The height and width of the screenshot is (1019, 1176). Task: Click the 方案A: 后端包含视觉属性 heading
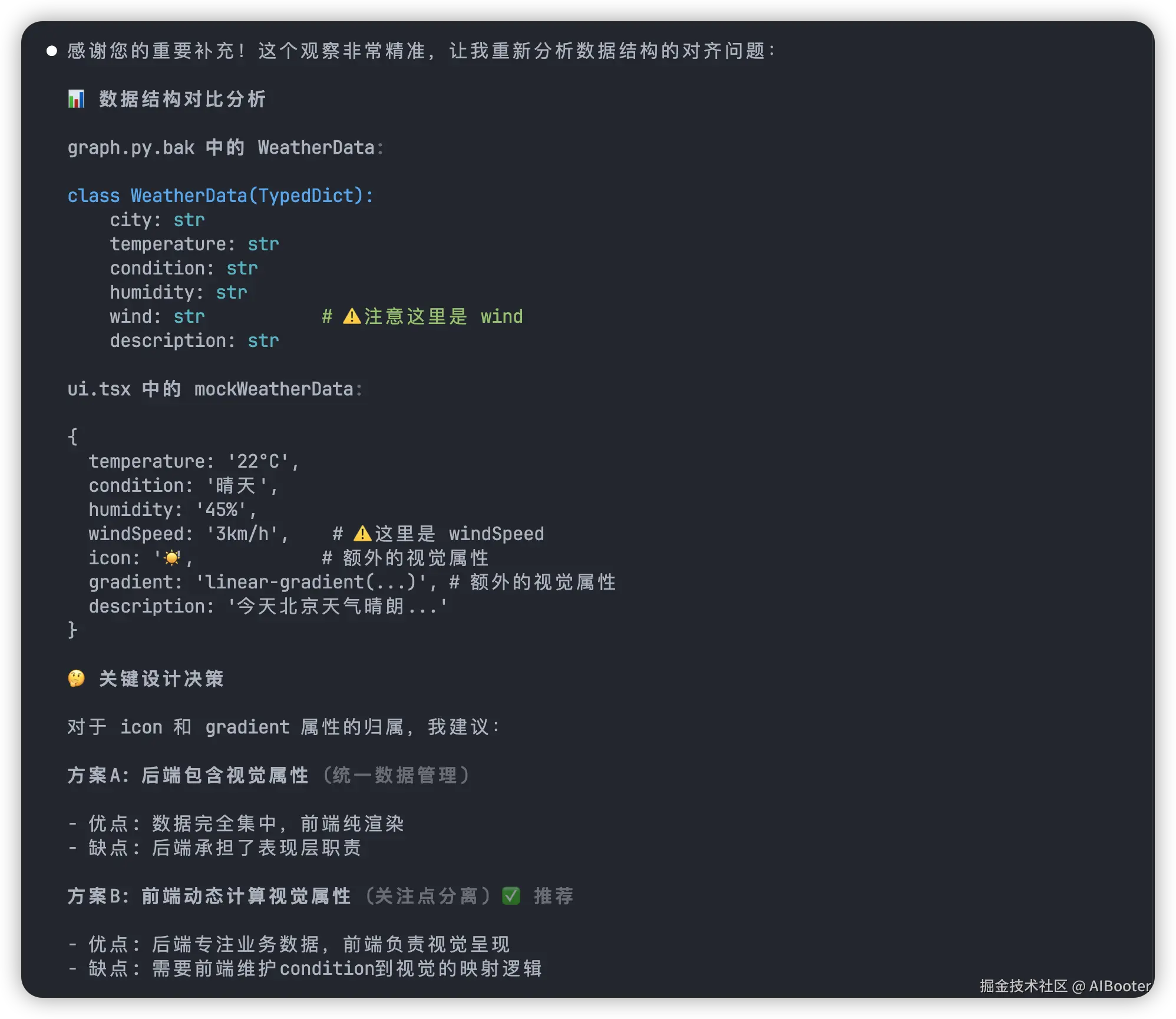pos(187,775)
